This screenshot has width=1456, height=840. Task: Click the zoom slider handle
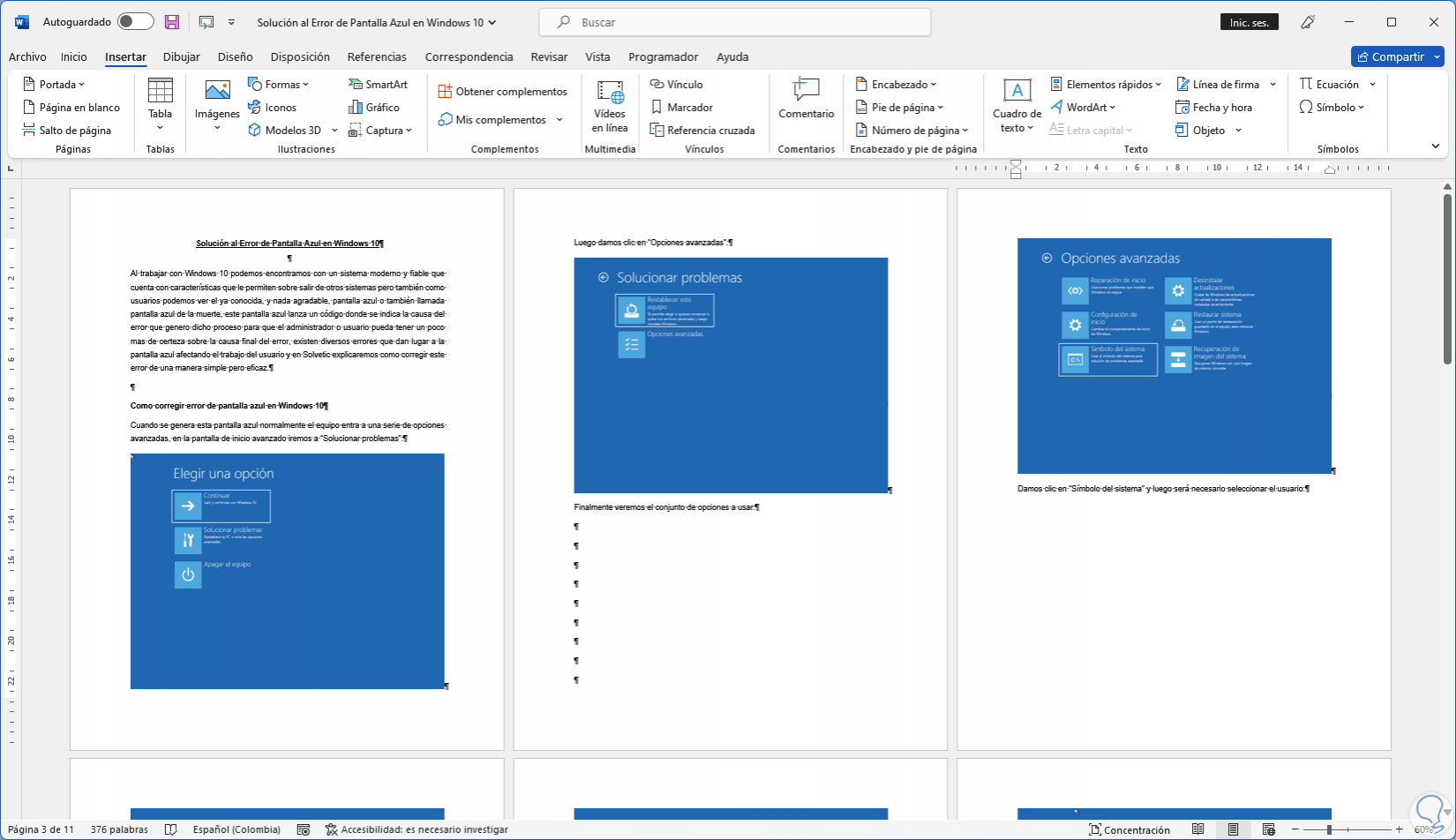click(x=1329, y=829)
